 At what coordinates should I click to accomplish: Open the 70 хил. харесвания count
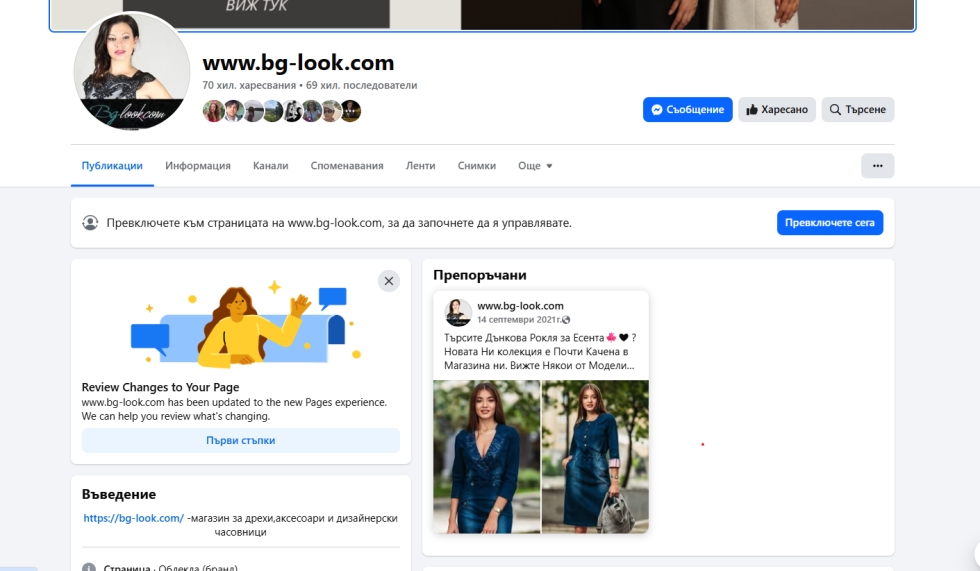pos(249,85)
